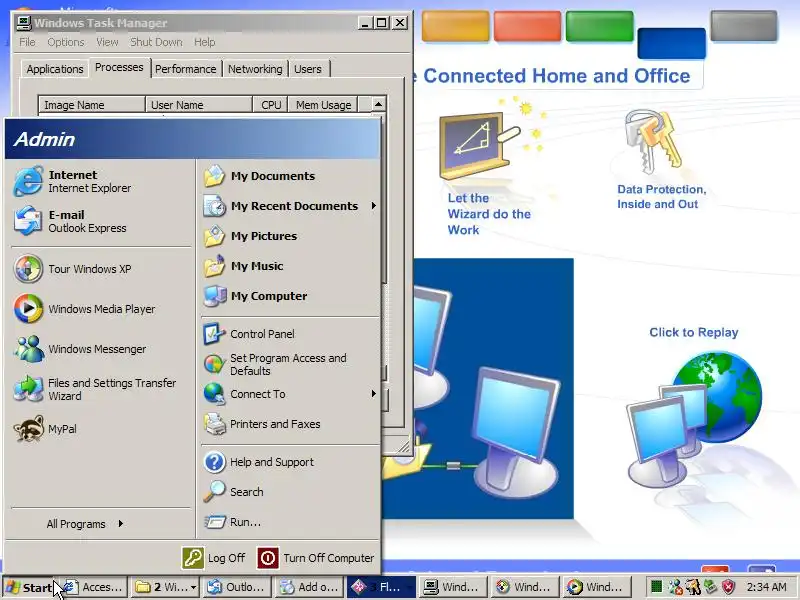Click the Windows Messenger tray icon
The height and width of the screenshot is (600, 800).
pyautogui.click(x=675, y=587)
